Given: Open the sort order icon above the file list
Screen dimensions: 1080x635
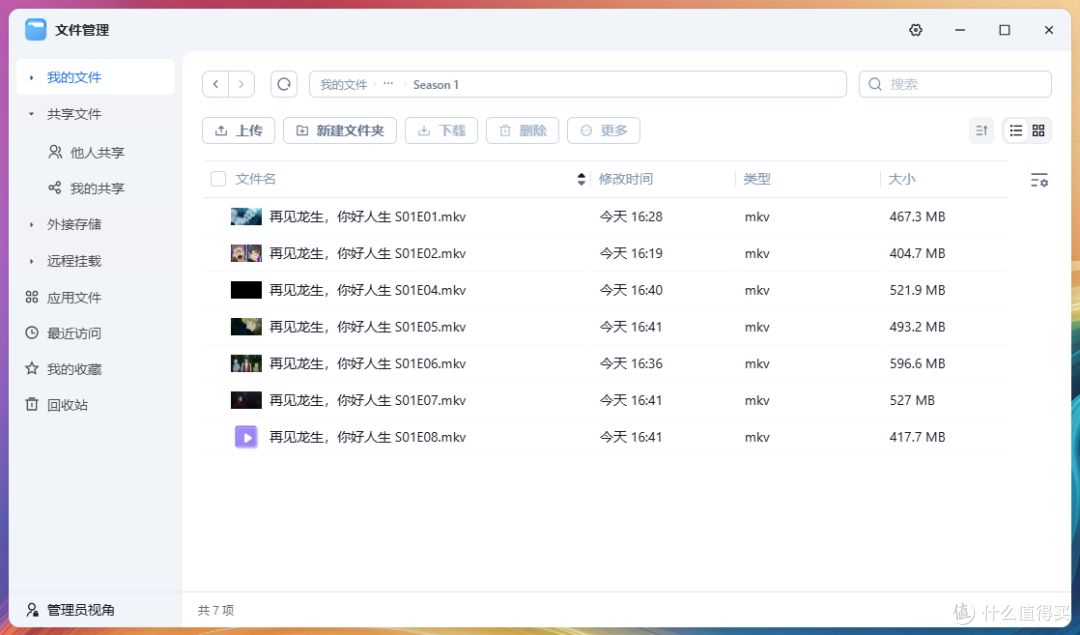Looking at the screenshot, I should point(981,130).
